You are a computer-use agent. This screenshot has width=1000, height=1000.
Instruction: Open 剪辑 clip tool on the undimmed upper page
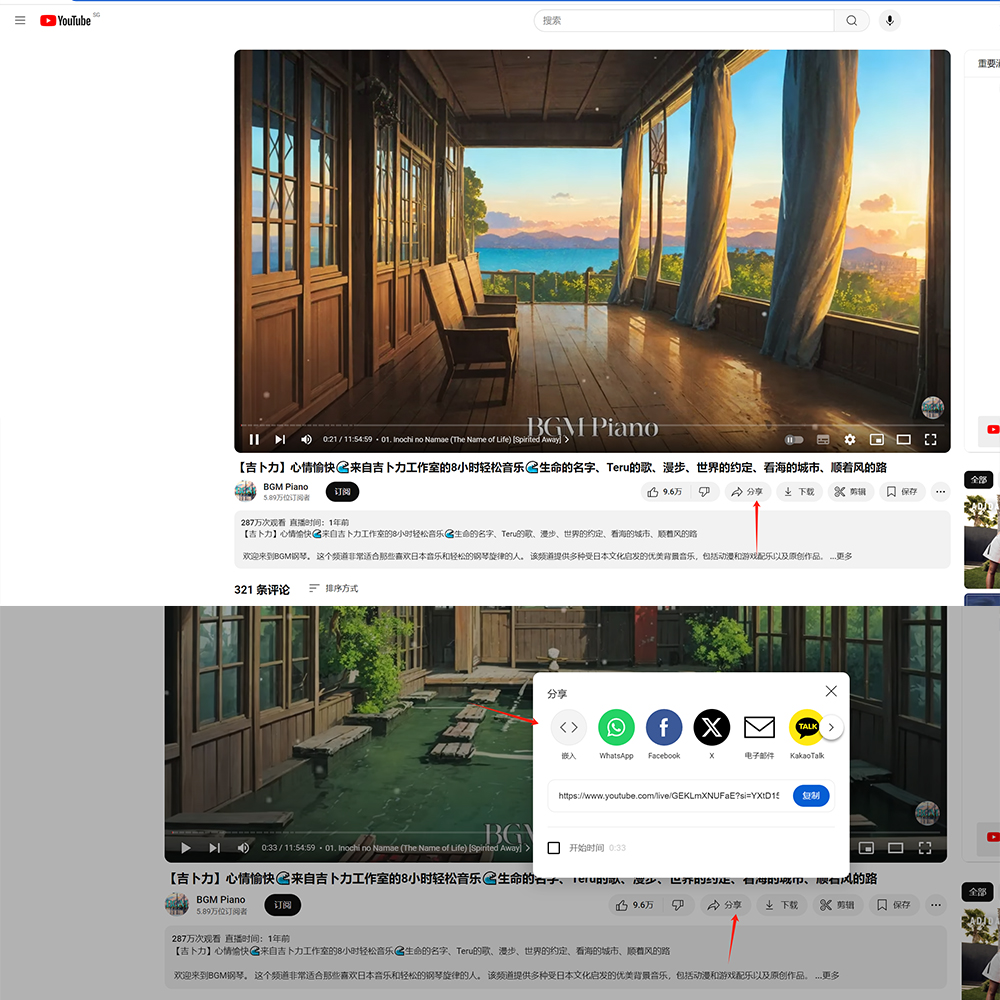850,492
